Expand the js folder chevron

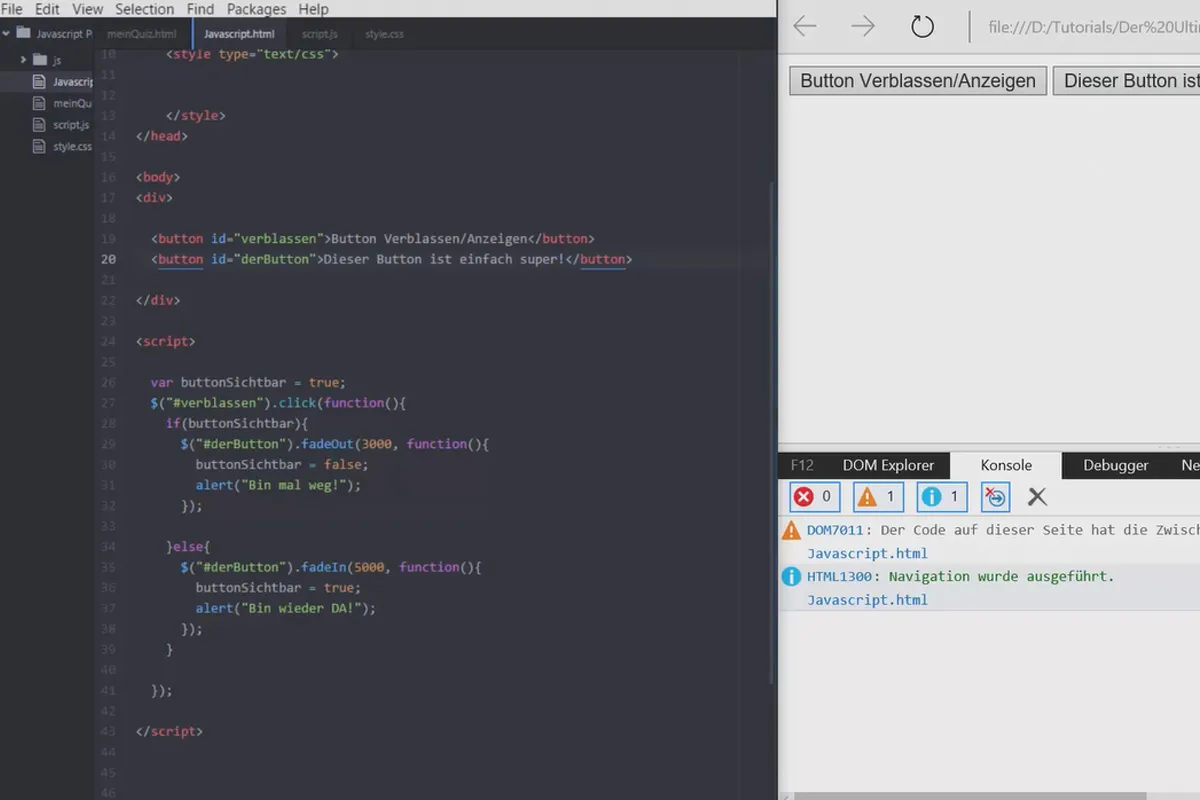click(23, 60)
